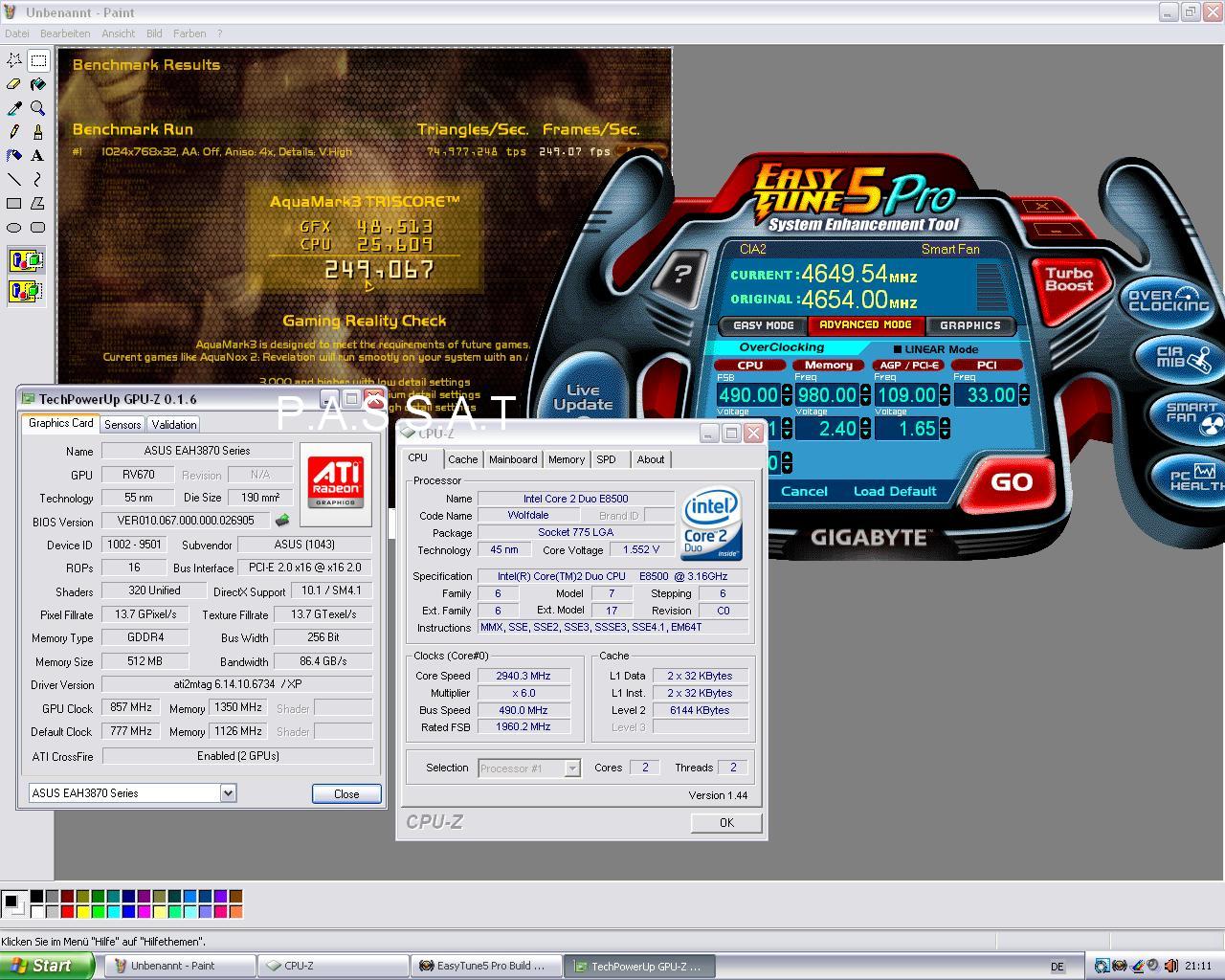The width and height of the screenshot is (1225, 980).
Task: Open the Bild menu in Paint
Action: [154, 33]
